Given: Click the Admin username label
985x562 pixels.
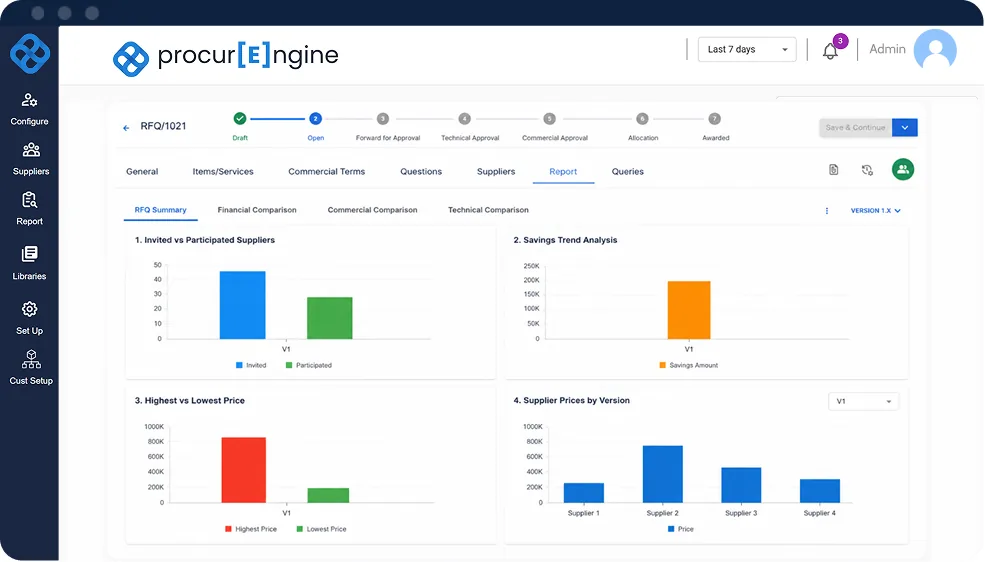Looking at the screenshot, I should [887, 49].
